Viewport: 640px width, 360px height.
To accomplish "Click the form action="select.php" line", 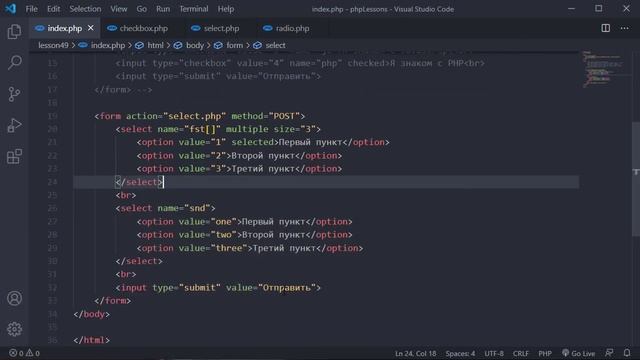I will coord(200,116).
